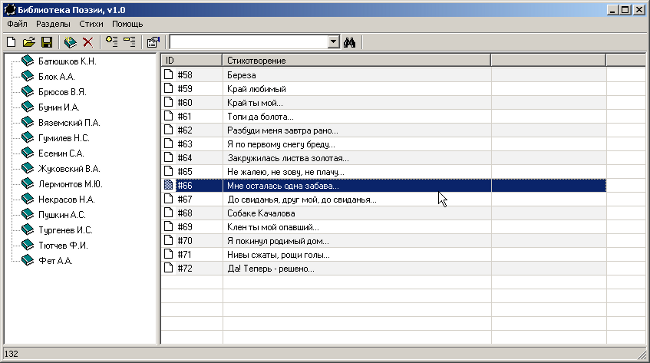The width and height of the screenshot is (650, 363).
Task: Click the properties toolbar icon
Action: [x=153, y=42]
